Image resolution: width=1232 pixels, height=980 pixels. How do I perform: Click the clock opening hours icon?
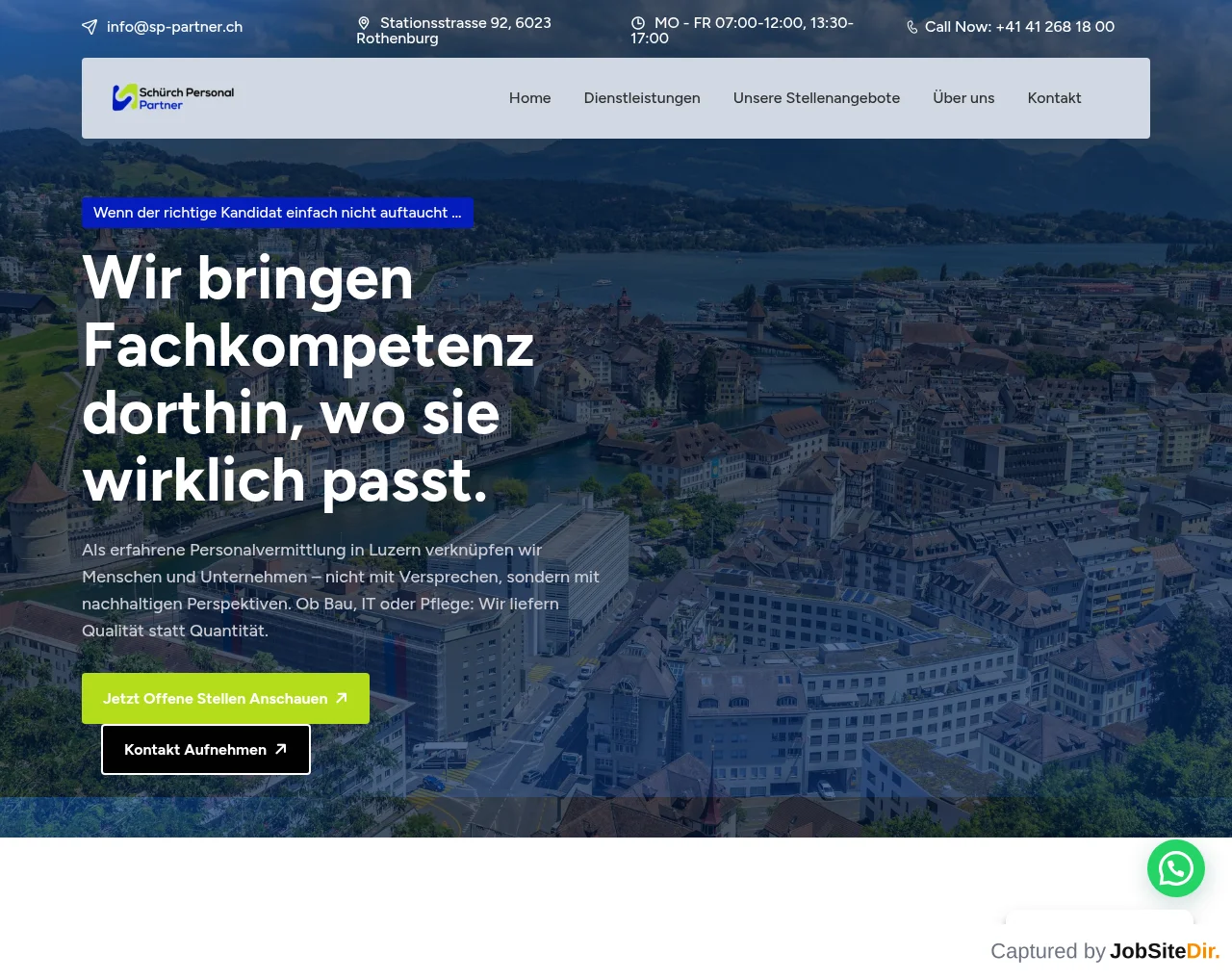coord(638,23)
